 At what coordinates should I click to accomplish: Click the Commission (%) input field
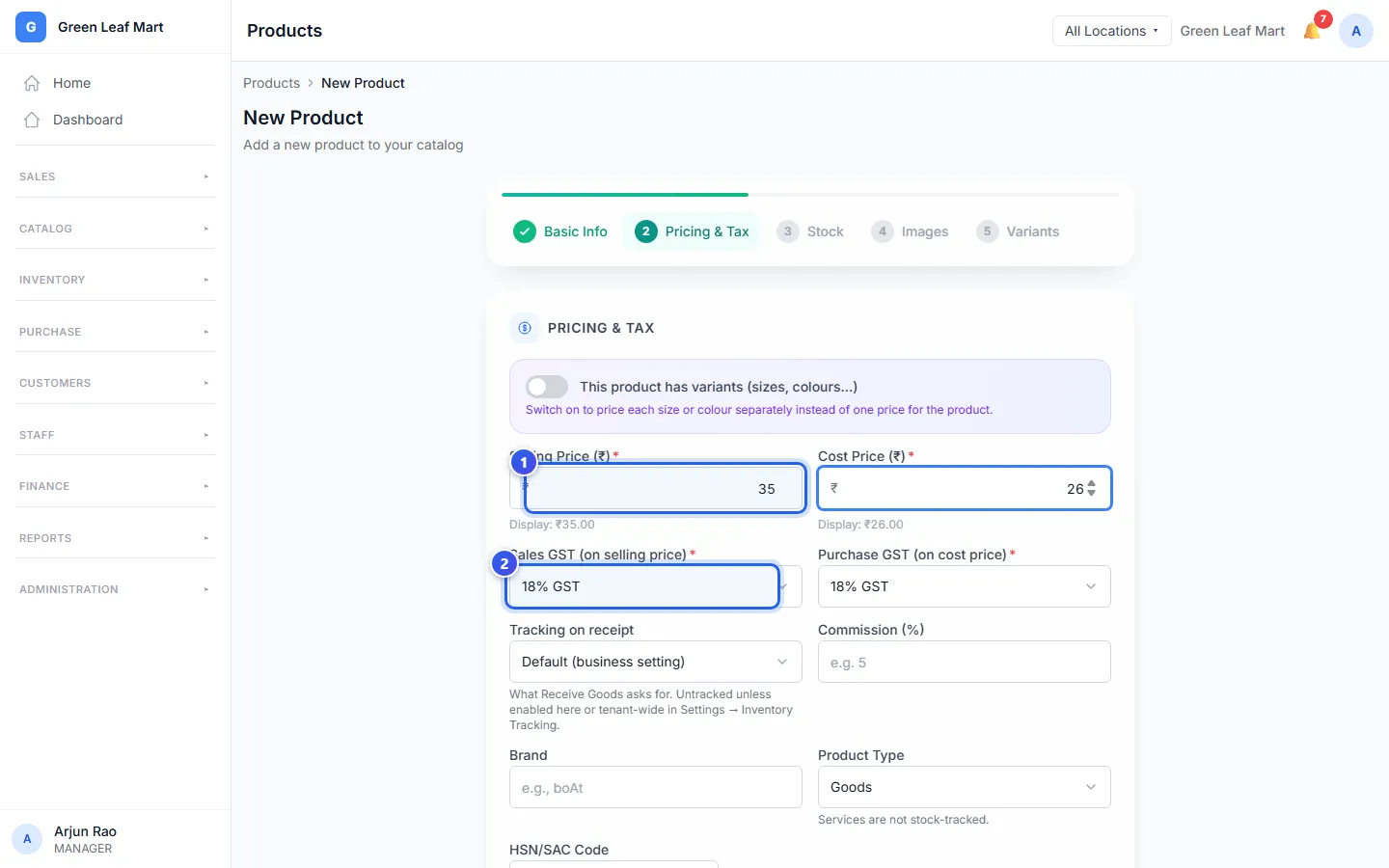pos(965,662)
